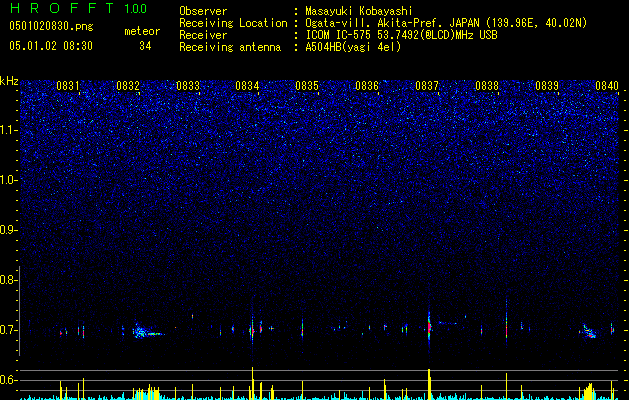Click the diffuse meteor echo after 0832

(146, 332)
